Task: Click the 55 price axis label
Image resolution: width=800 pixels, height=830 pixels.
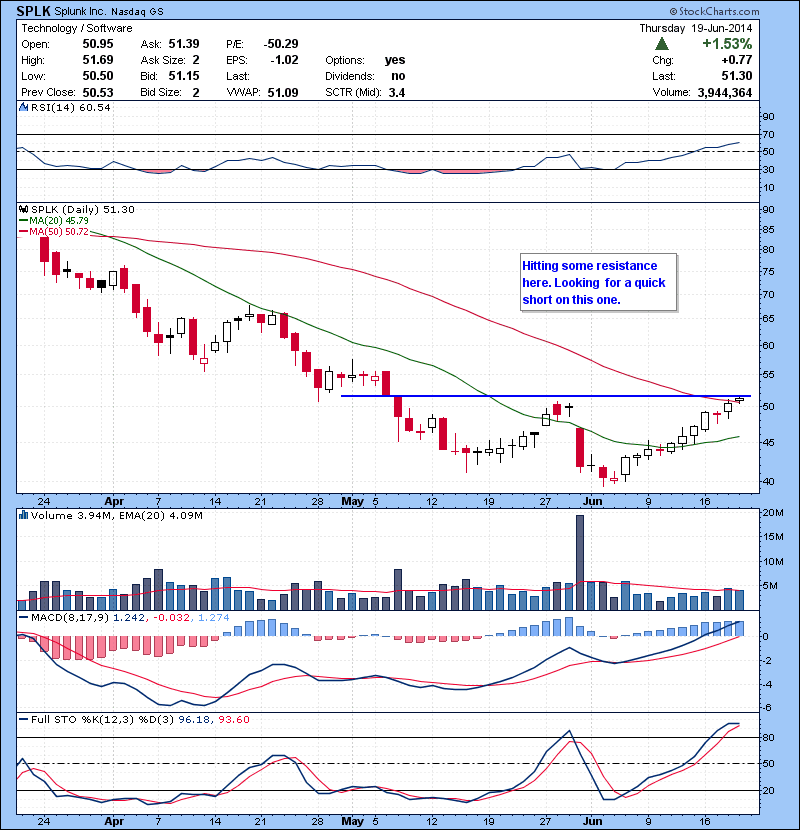Action: pyautogui.click(x=768, y=375)
